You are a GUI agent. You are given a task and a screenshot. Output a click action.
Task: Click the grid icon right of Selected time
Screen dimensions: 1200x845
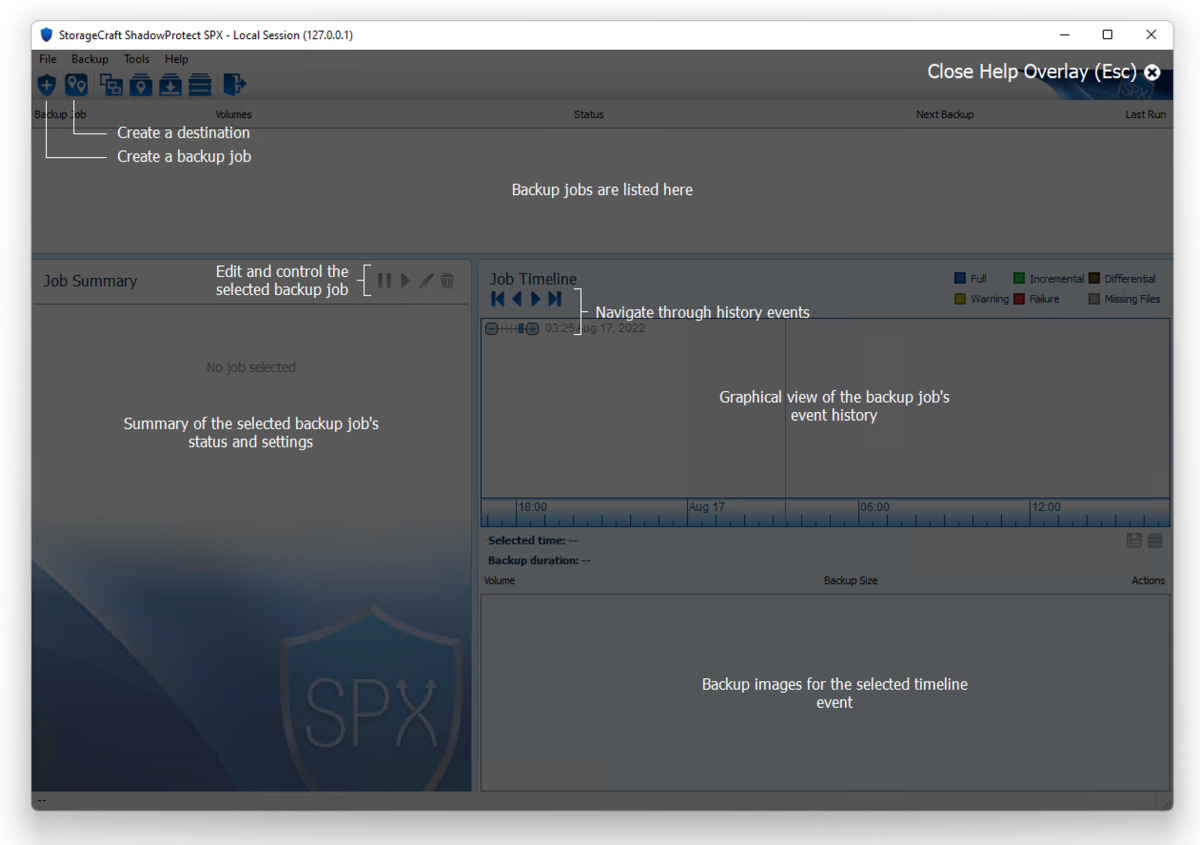tap(1134, 541)
